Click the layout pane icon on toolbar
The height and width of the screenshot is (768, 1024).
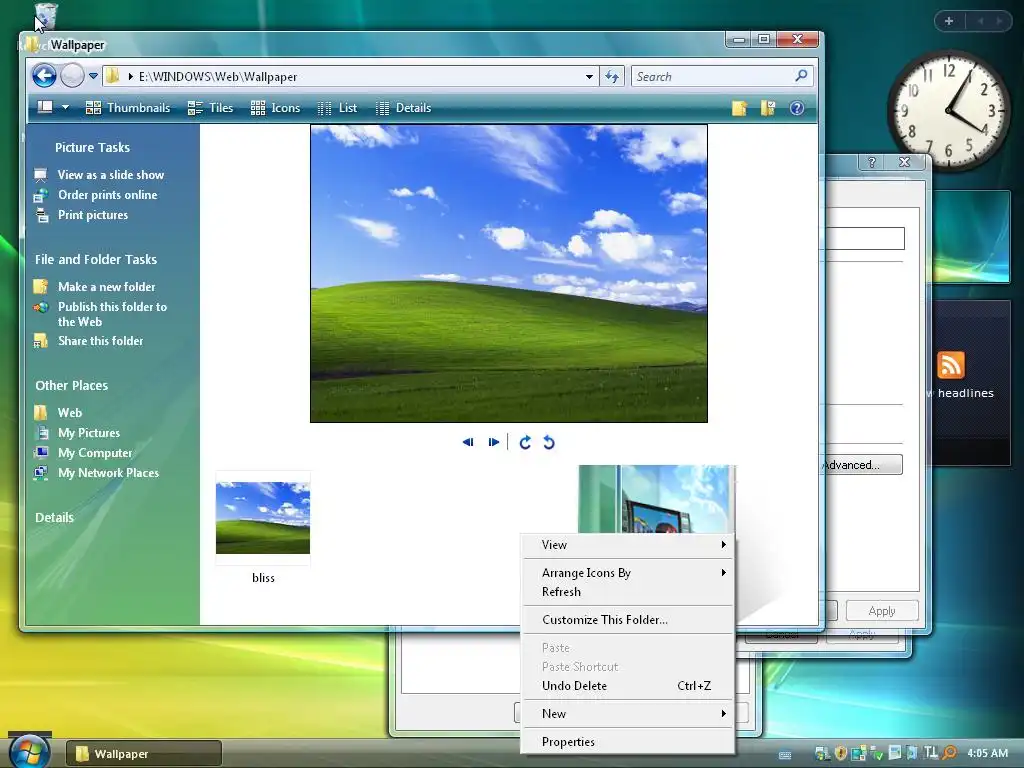[45, 107]
